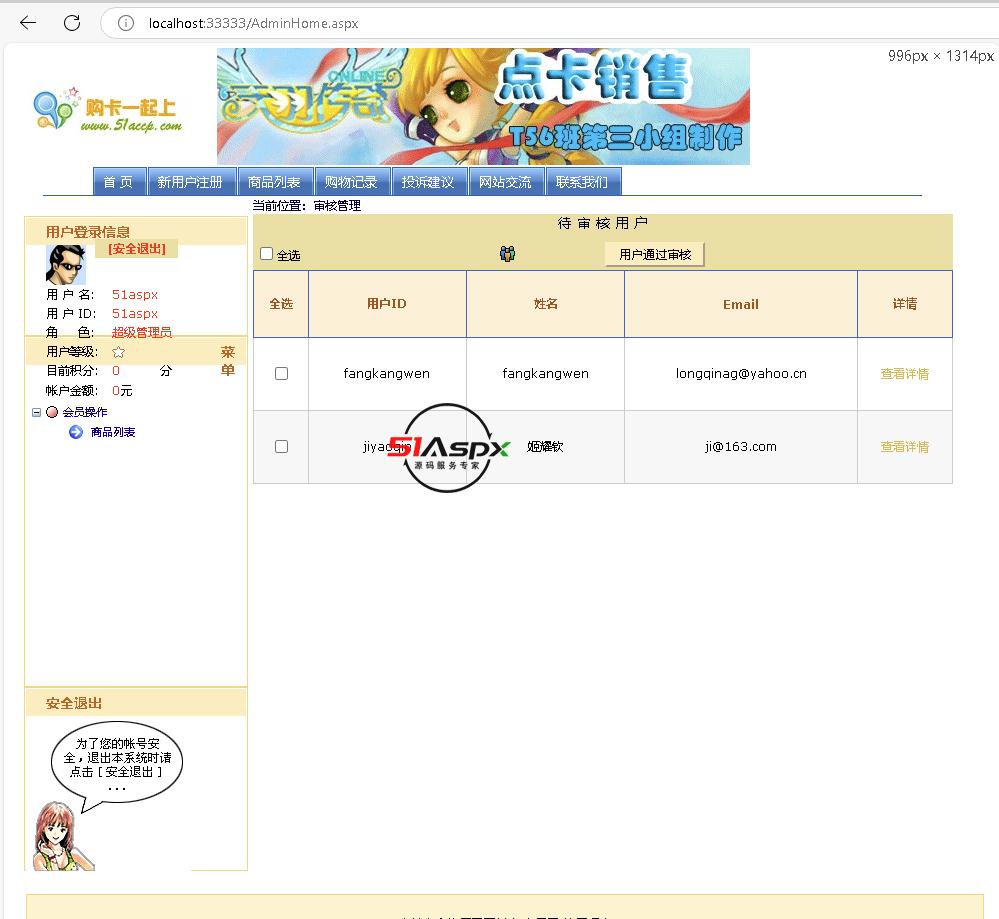Select the 会员操作 tree label
The image size is (999, 919).
tap(85, 412)
